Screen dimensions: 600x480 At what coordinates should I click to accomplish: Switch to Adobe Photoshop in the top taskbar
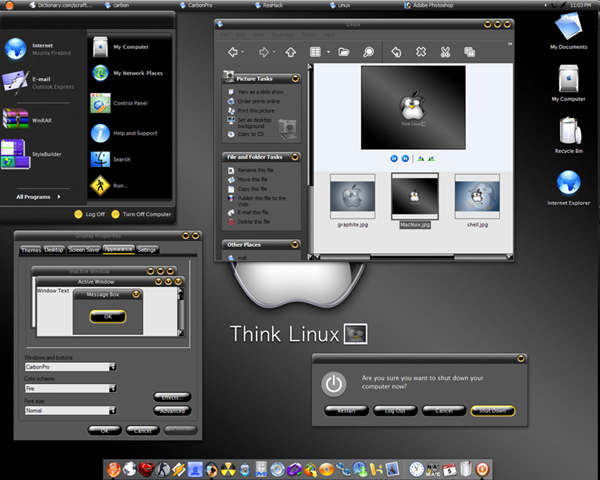[429, 5]
